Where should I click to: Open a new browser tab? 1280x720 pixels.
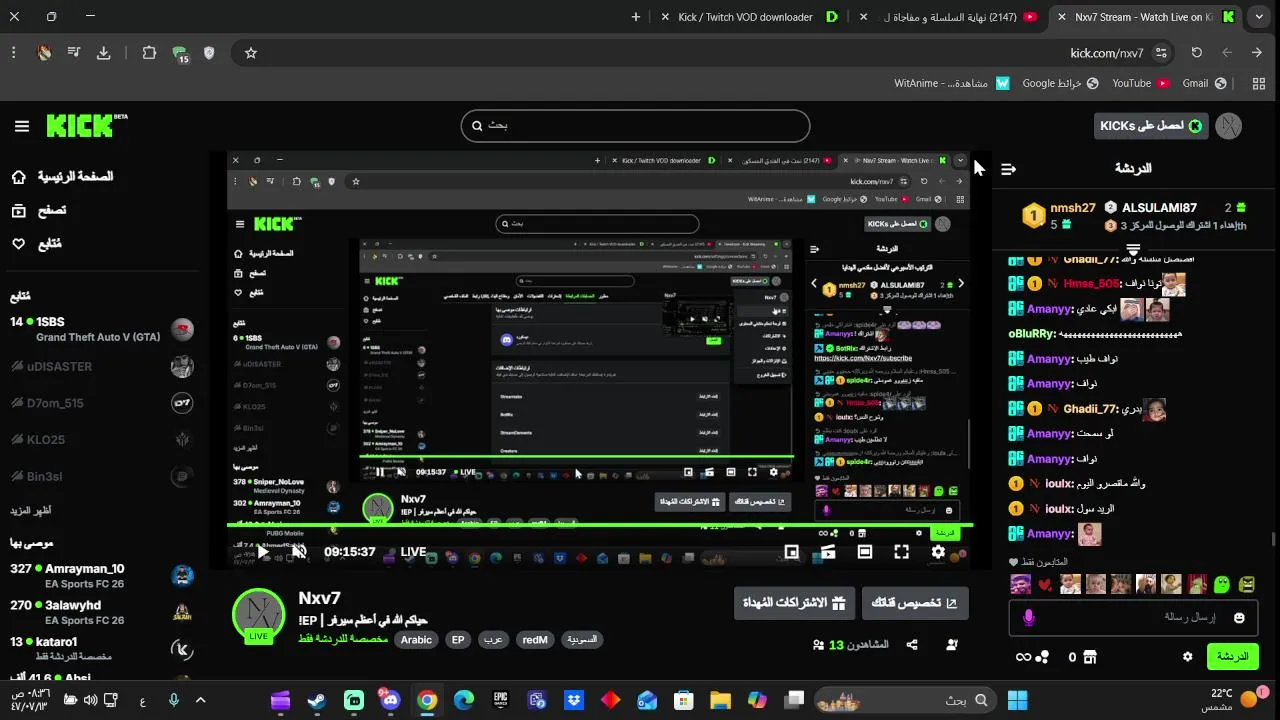tap(635, 17)
